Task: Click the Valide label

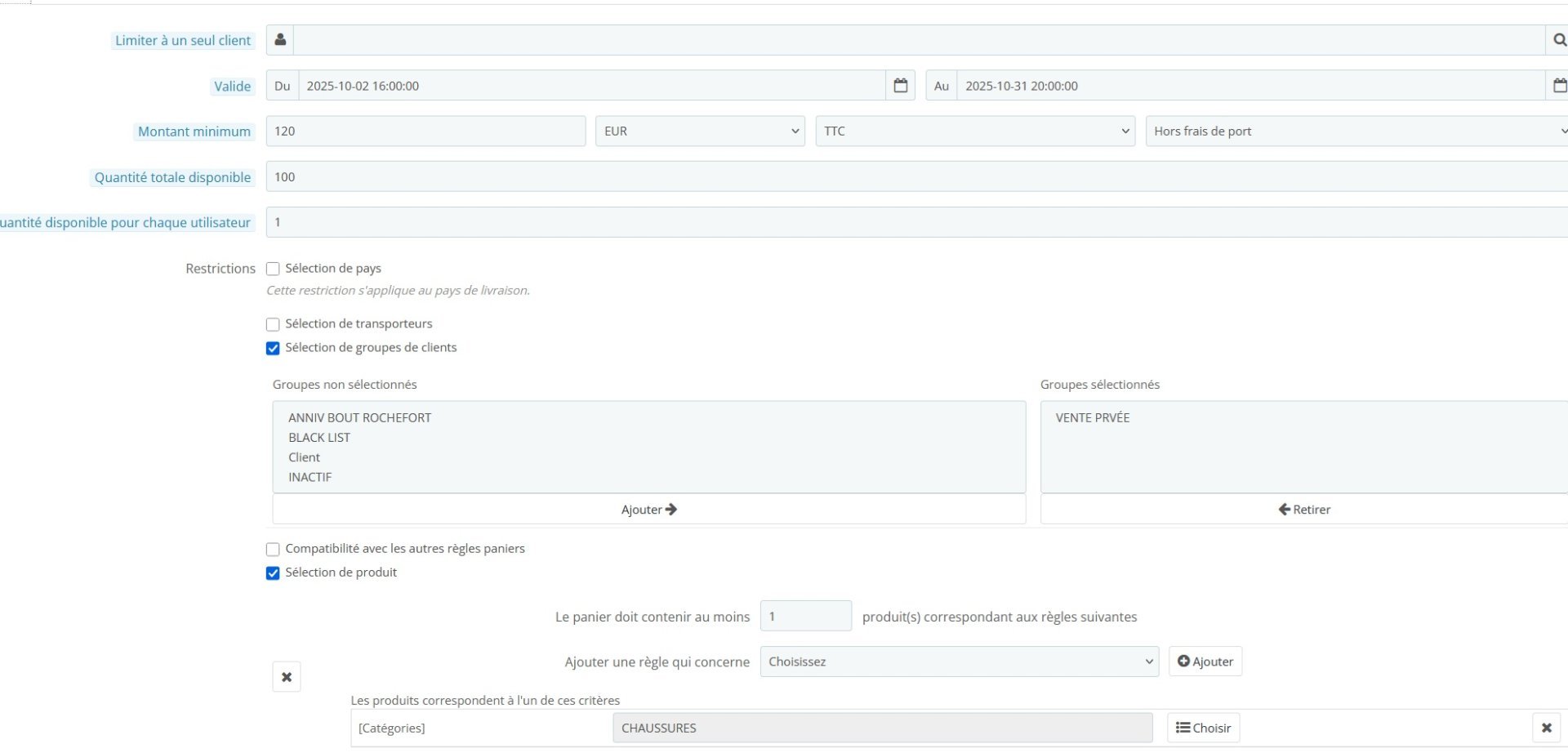Action: point(233,87)
